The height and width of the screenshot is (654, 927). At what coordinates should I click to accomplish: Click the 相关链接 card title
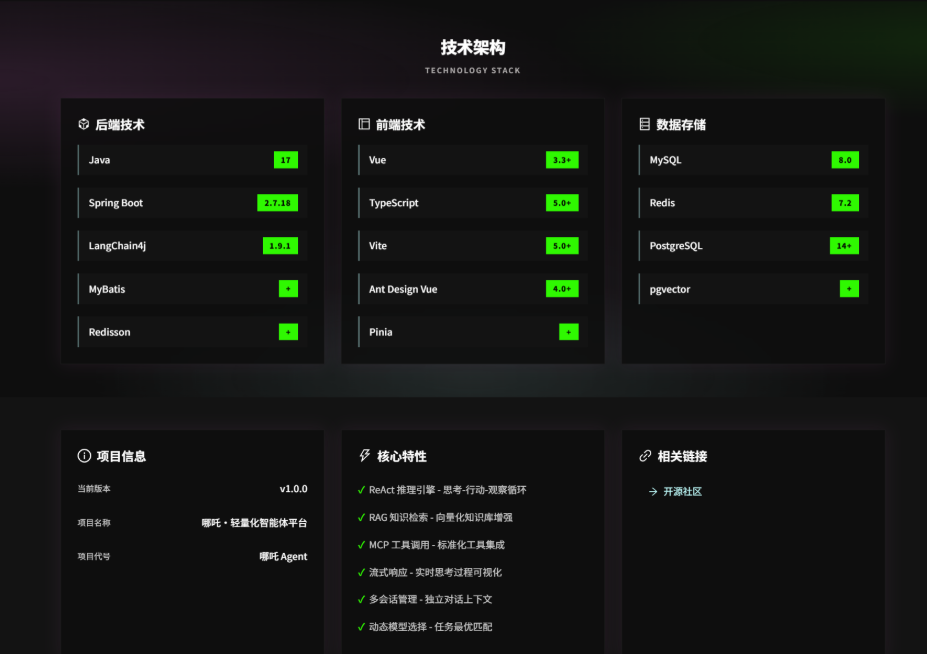682,456
